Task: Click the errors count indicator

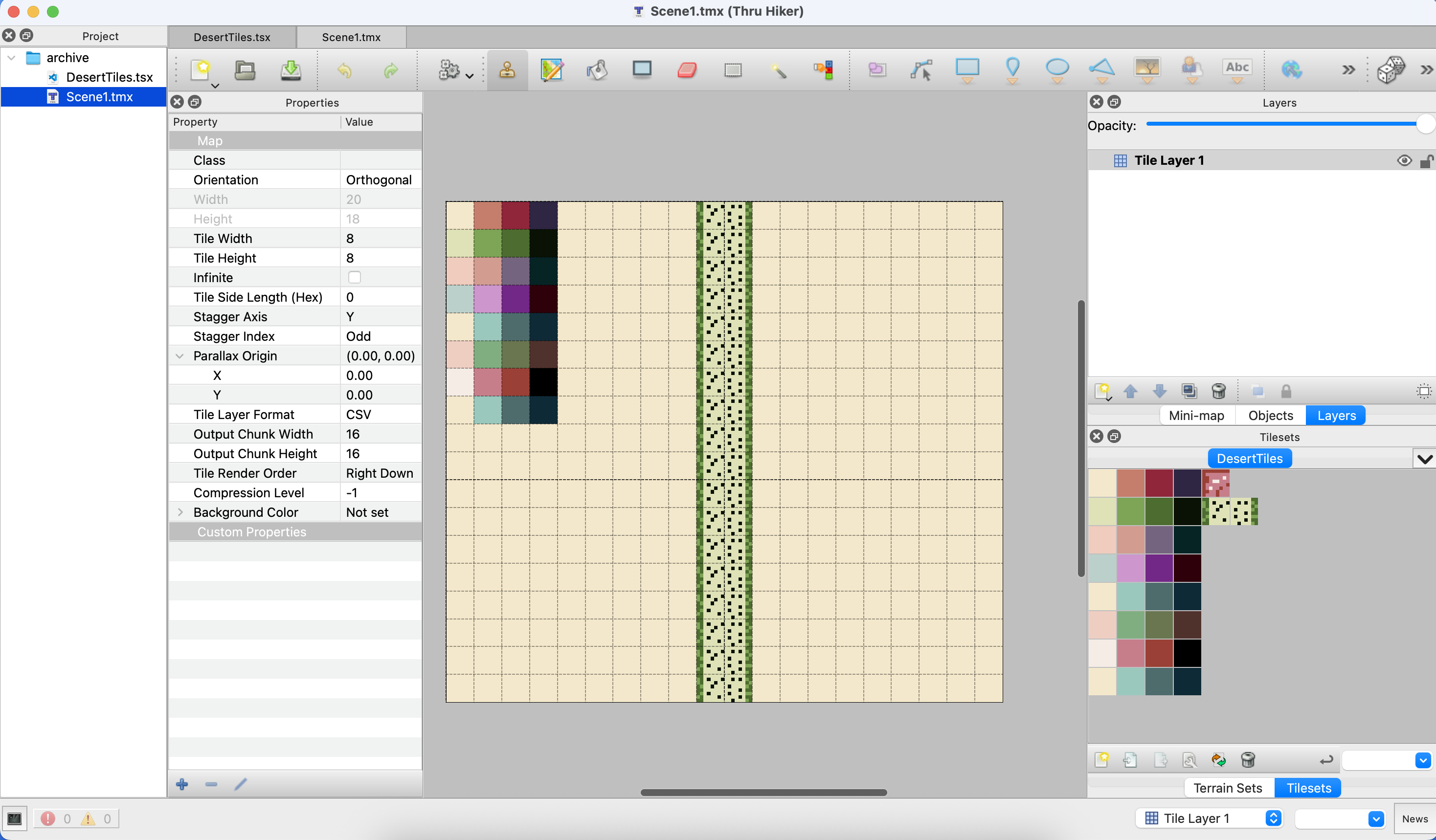Action: click(56, 818)
